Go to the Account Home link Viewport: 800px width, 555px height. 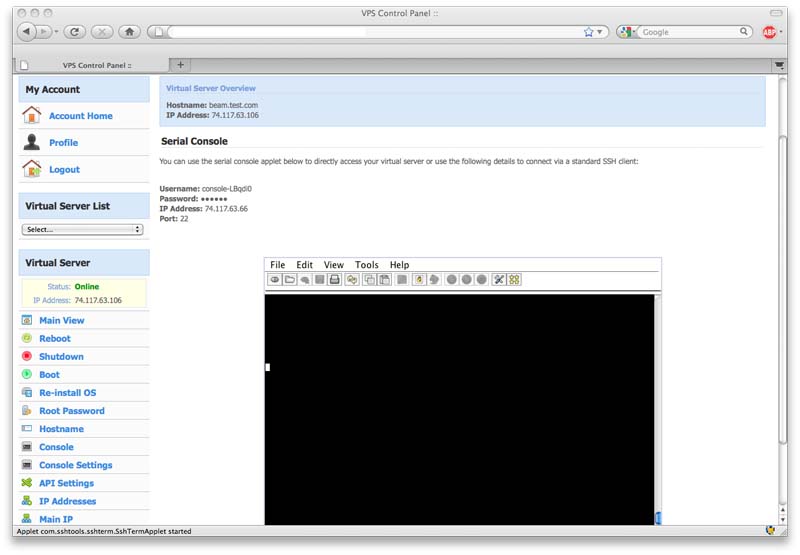point(80,116)
